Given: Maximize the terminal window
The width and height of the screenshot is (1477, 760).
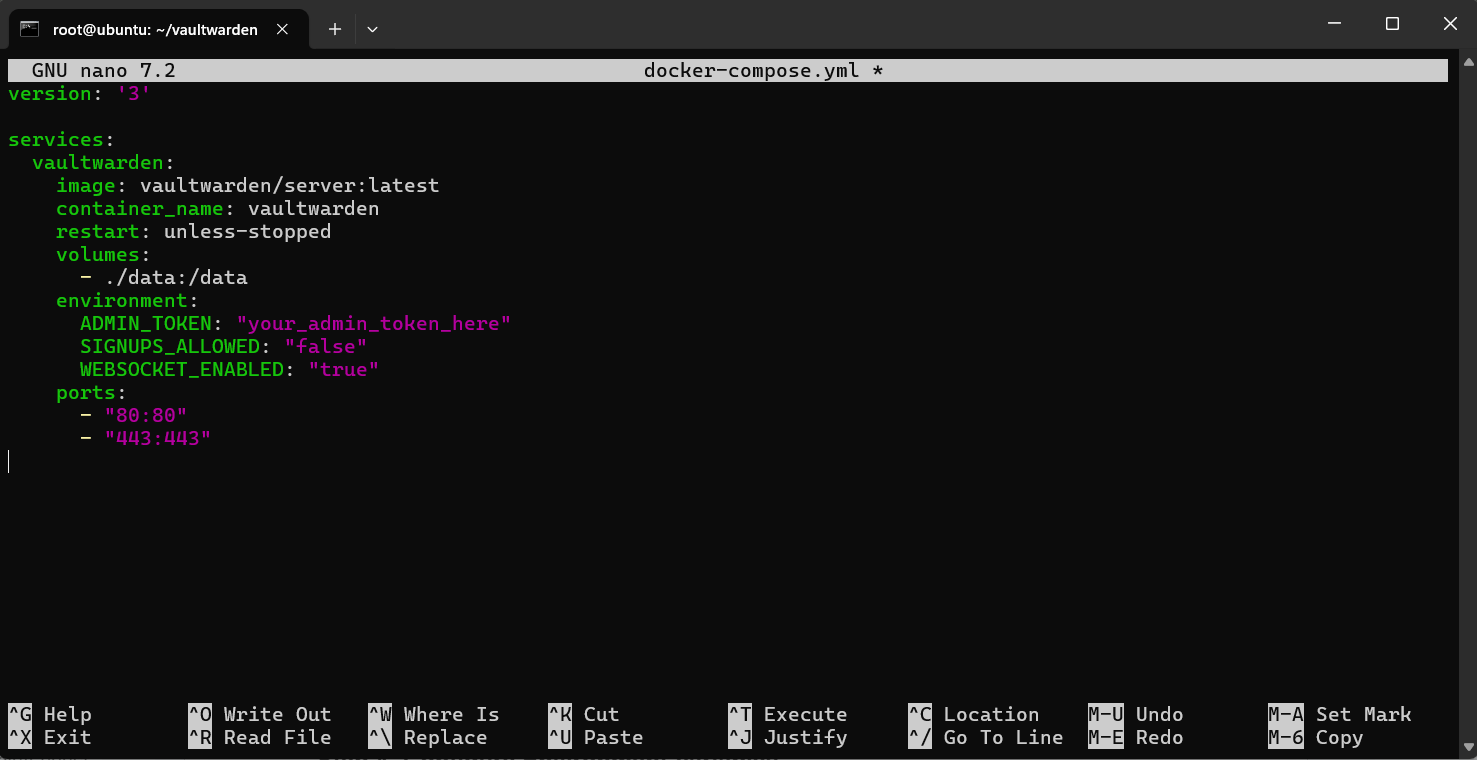Looking at the screenshot, I should (x=1392, y=24).
